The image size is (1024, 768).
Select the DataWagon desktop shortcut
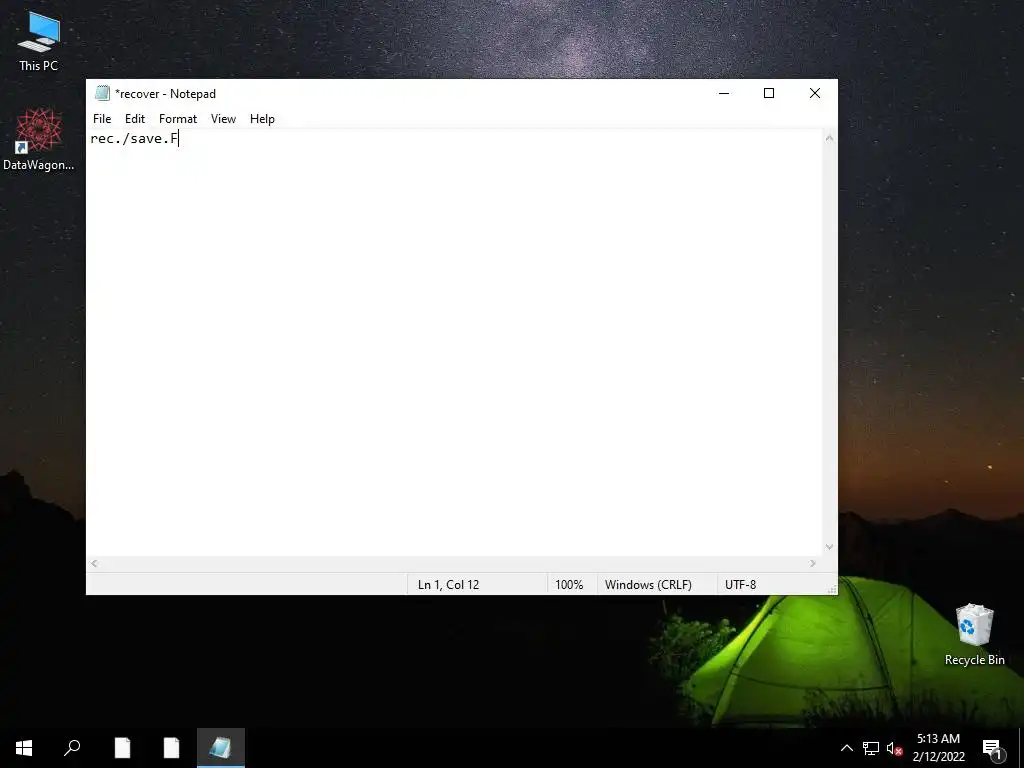(x=39, y=140)
